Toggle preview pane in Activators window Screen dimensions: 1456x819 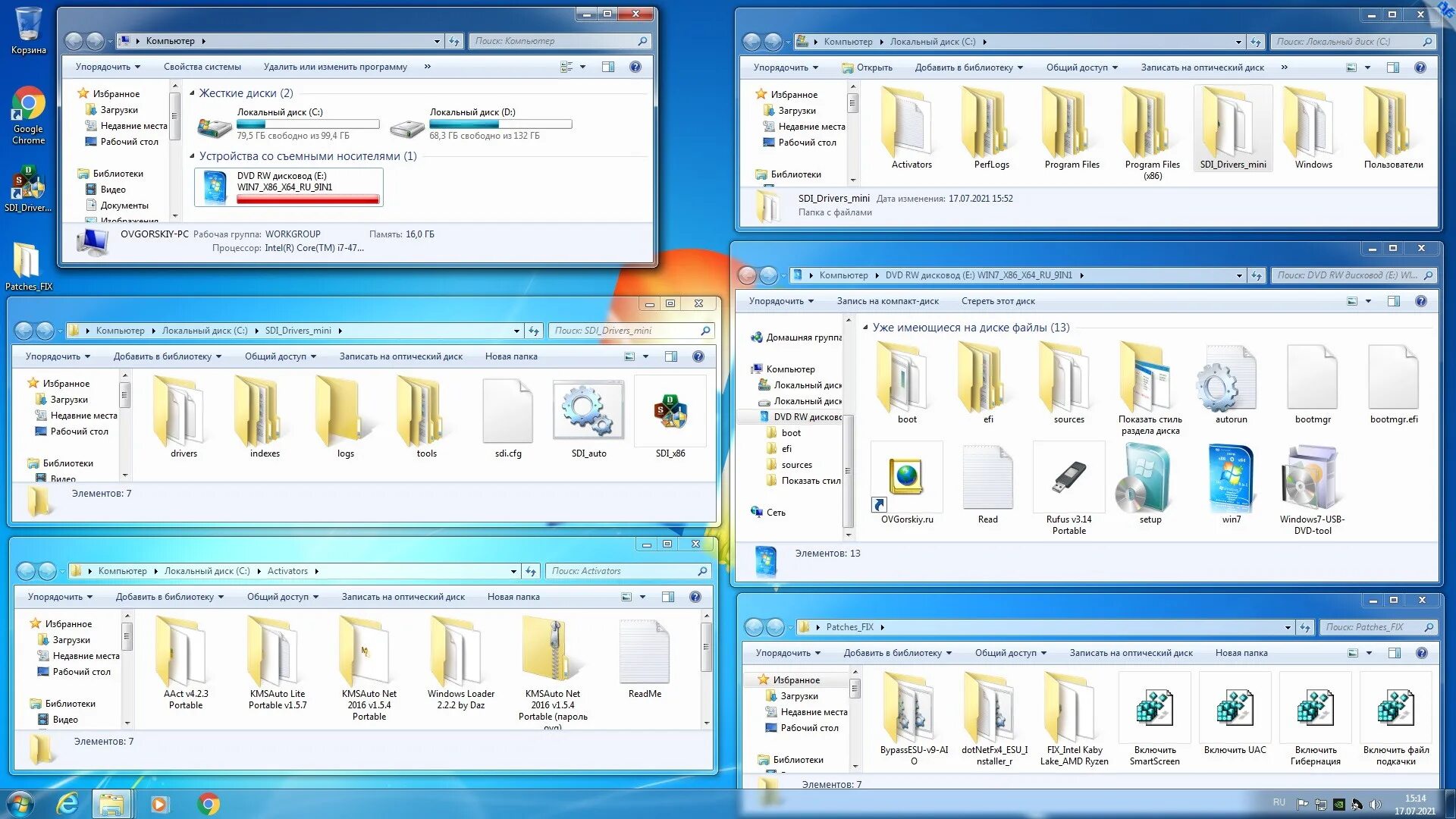click(x=668, y=597)
